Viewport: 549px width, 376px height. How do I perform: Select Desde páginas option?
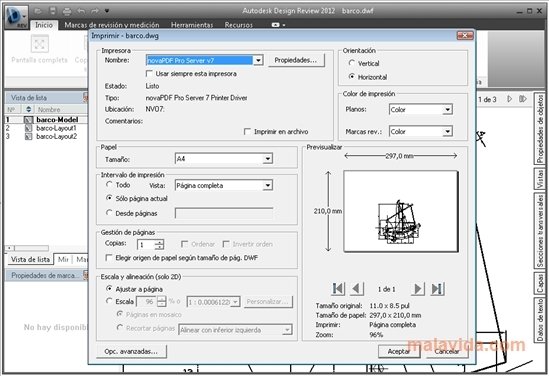[109, 213]
